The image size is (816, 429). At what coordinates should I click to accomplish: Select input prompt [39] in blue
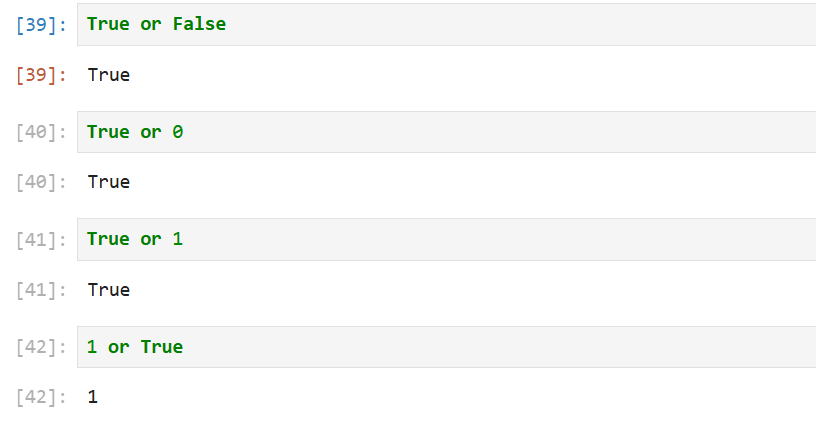click(x=41, y=24)
